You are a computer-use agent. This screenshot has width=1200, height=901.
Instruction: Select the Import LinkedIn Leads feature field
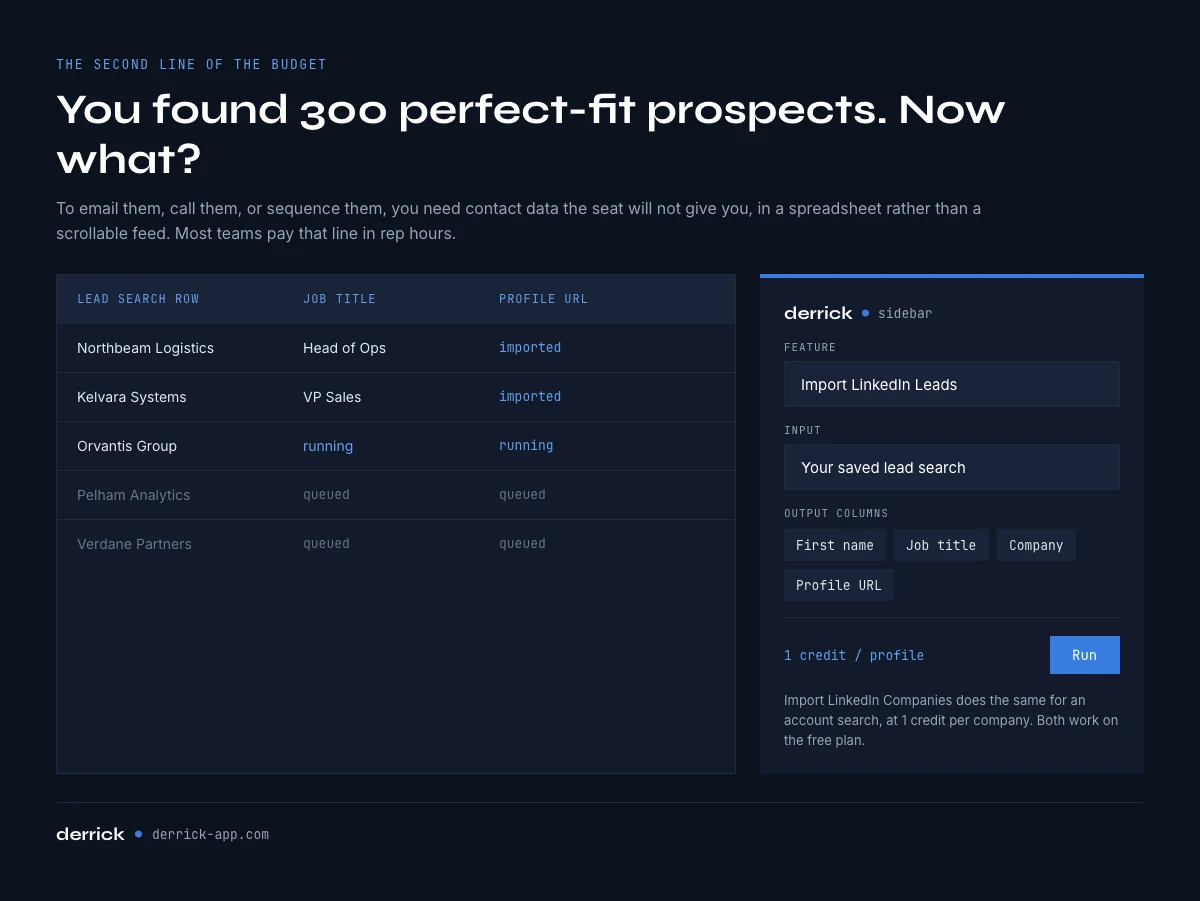[x=951, y=384]
